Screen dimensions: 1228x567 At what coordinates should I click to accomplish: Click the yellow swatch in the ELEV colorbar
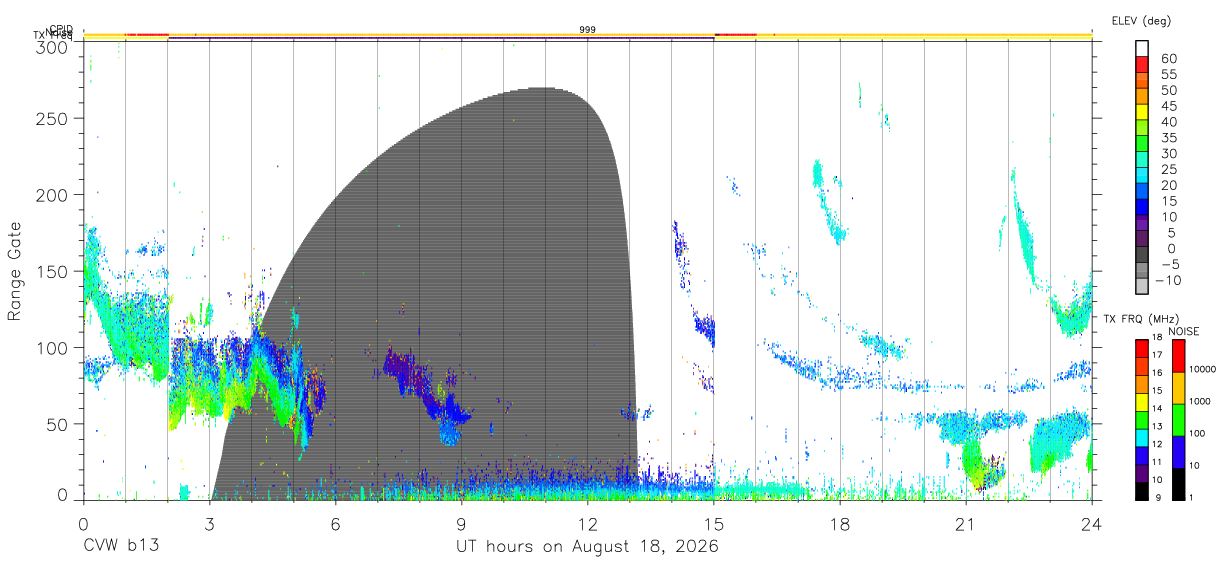click(1142, 112)
